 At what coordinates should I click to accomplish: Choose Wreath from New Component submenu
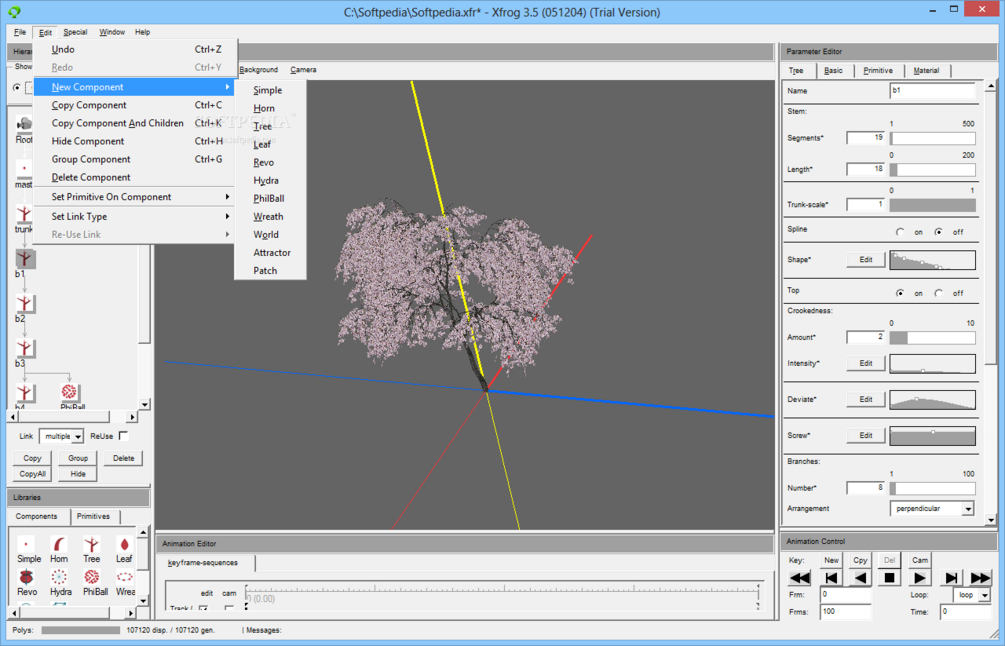click(268, 217)
